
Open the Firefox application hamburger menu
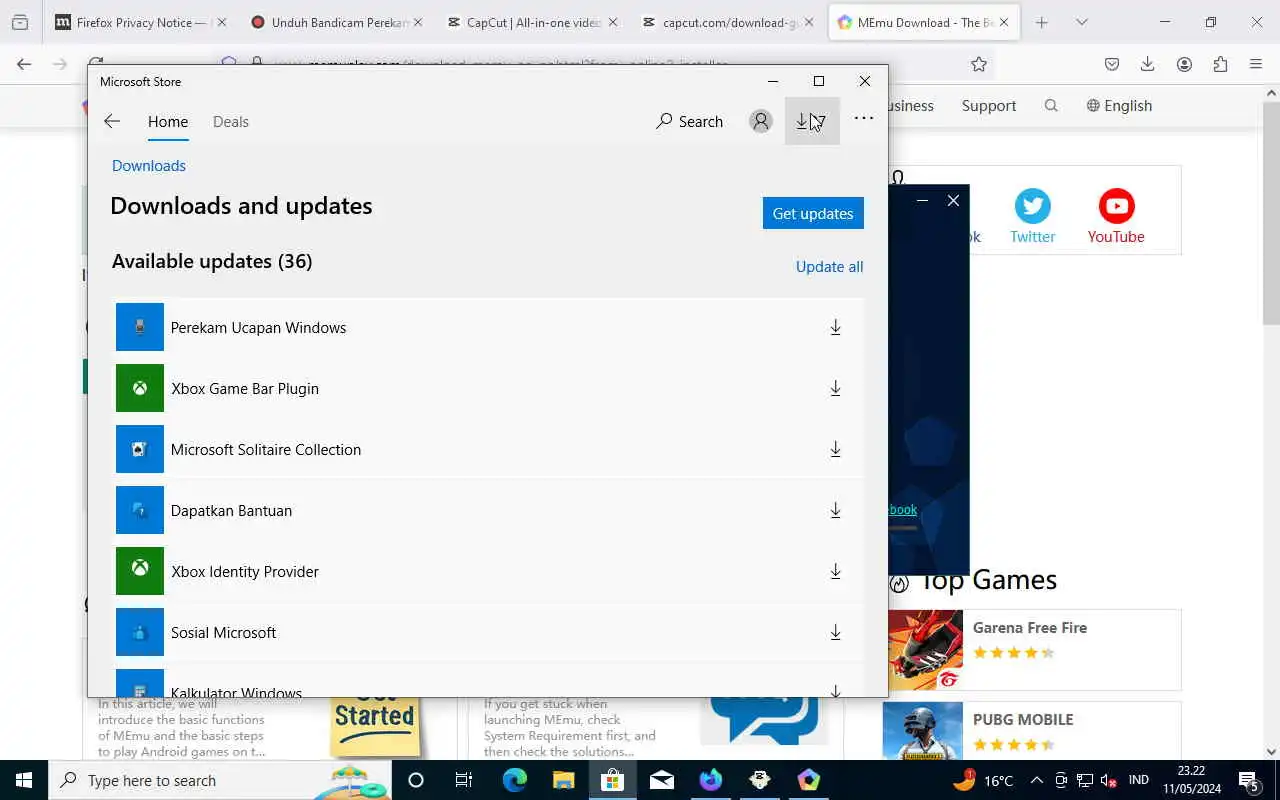(x=1256, y=64)
